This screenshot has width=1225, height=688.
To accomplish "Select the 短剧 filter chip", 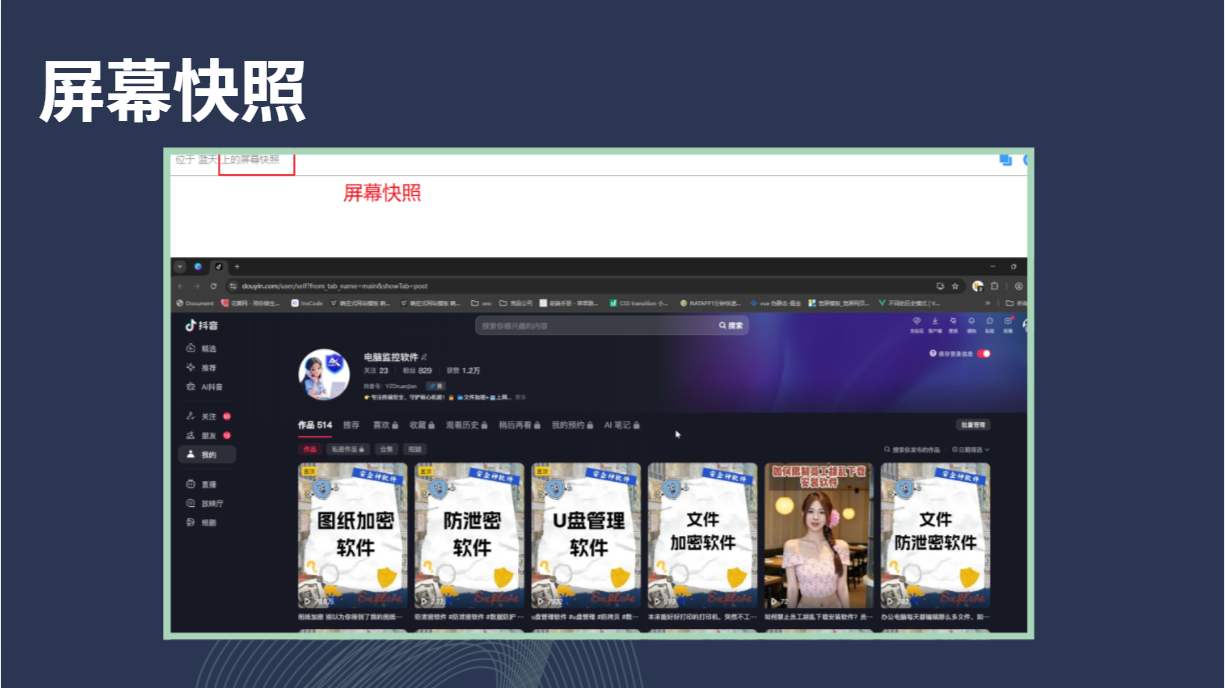I will [x=415, y=449].
